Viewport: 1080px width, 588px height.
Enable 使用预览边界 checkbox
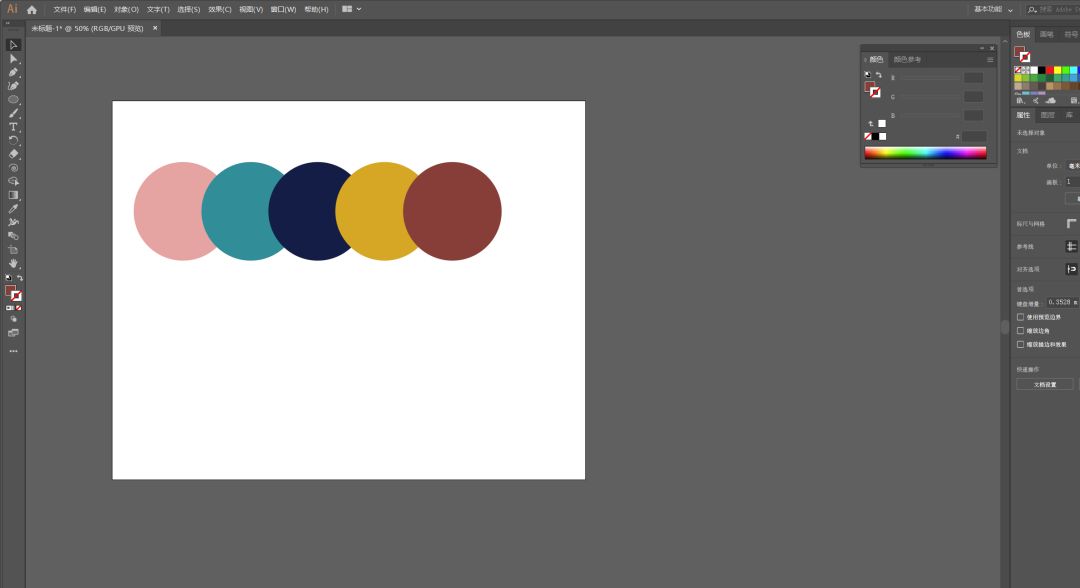1020,317
